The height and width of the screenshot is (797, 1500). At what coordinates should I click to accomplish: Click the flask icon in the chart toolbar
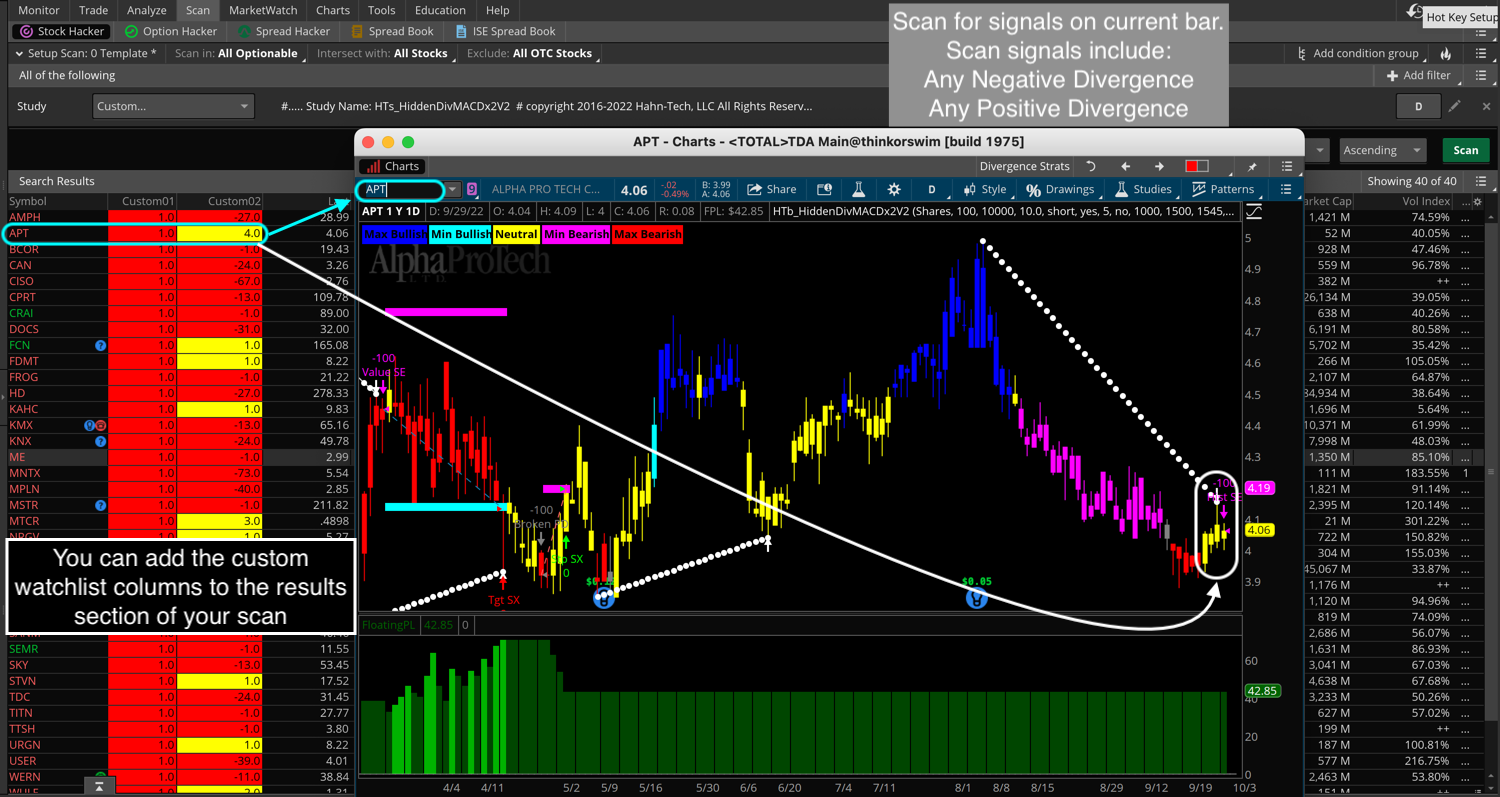[858, 189]
